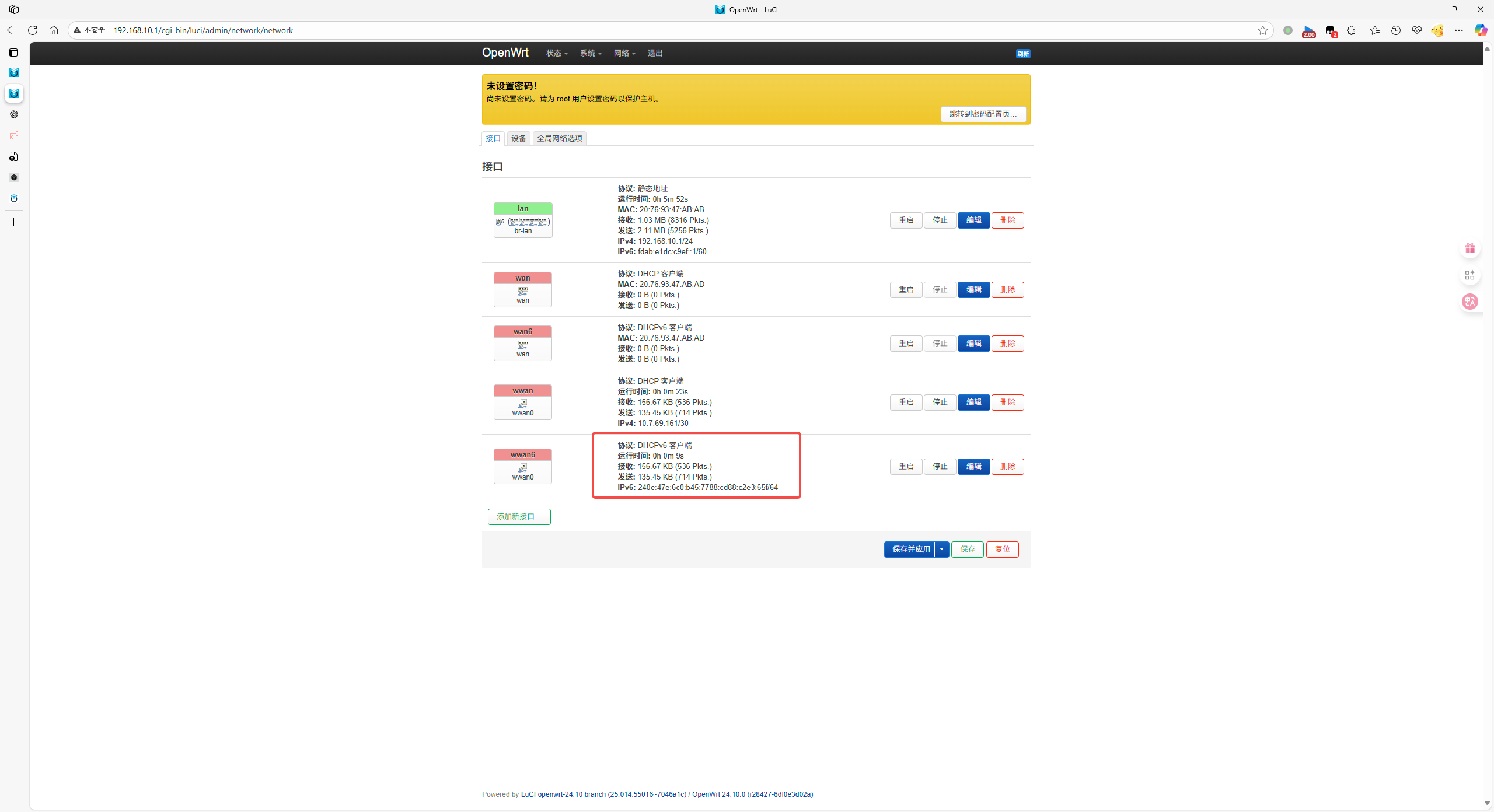This screenshot has height=812, width=1494.
Task: Stop the wwan interface
Action: [x=940, y=402]
